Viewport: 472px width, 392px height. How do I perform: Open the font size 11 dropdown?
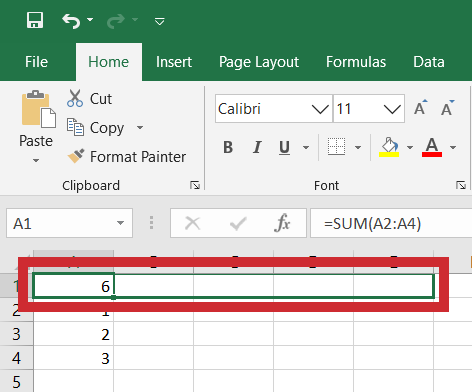392,109
